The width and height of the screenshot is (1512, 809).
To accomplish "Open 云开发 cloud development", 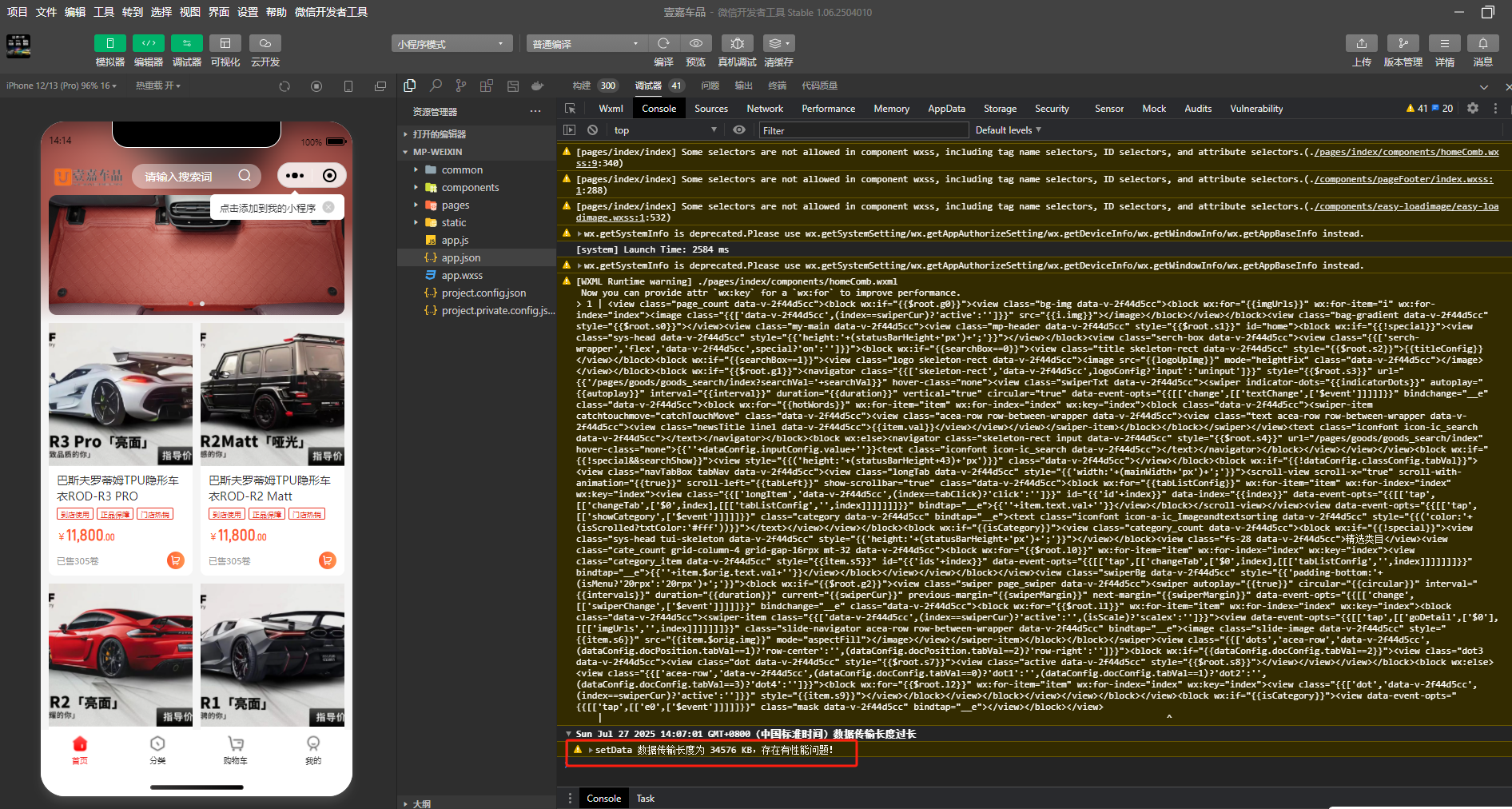I will [265, 43].
